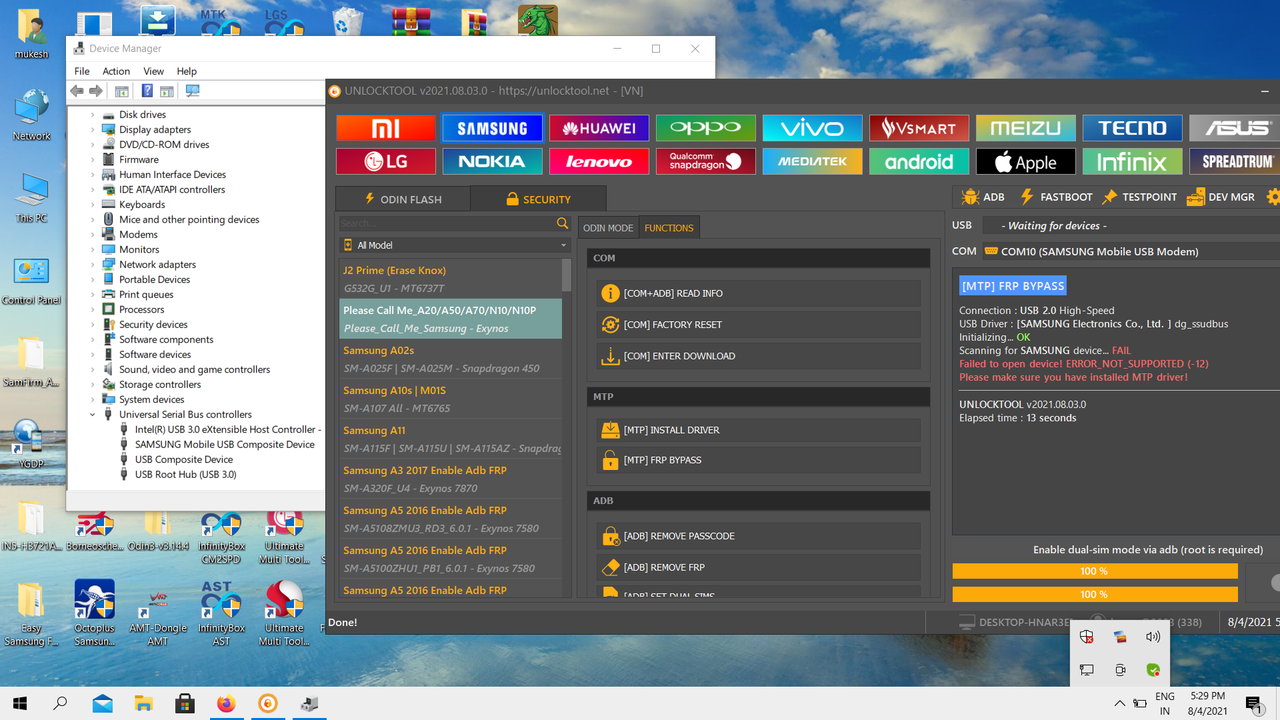
Task: Click the orange 100% progress bar
Action: click(1094, 570)
